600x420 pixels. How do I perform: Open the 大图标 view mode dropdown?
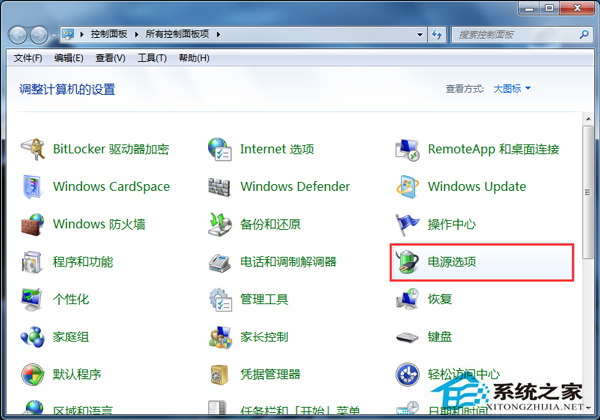[x=512, y=89]
